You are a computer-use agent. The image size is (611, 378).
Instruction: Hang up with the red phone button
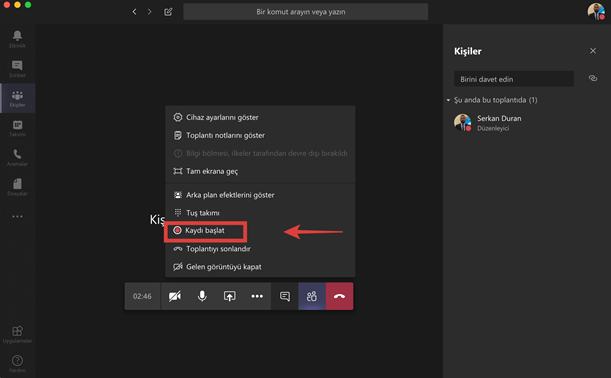[339, 296]
